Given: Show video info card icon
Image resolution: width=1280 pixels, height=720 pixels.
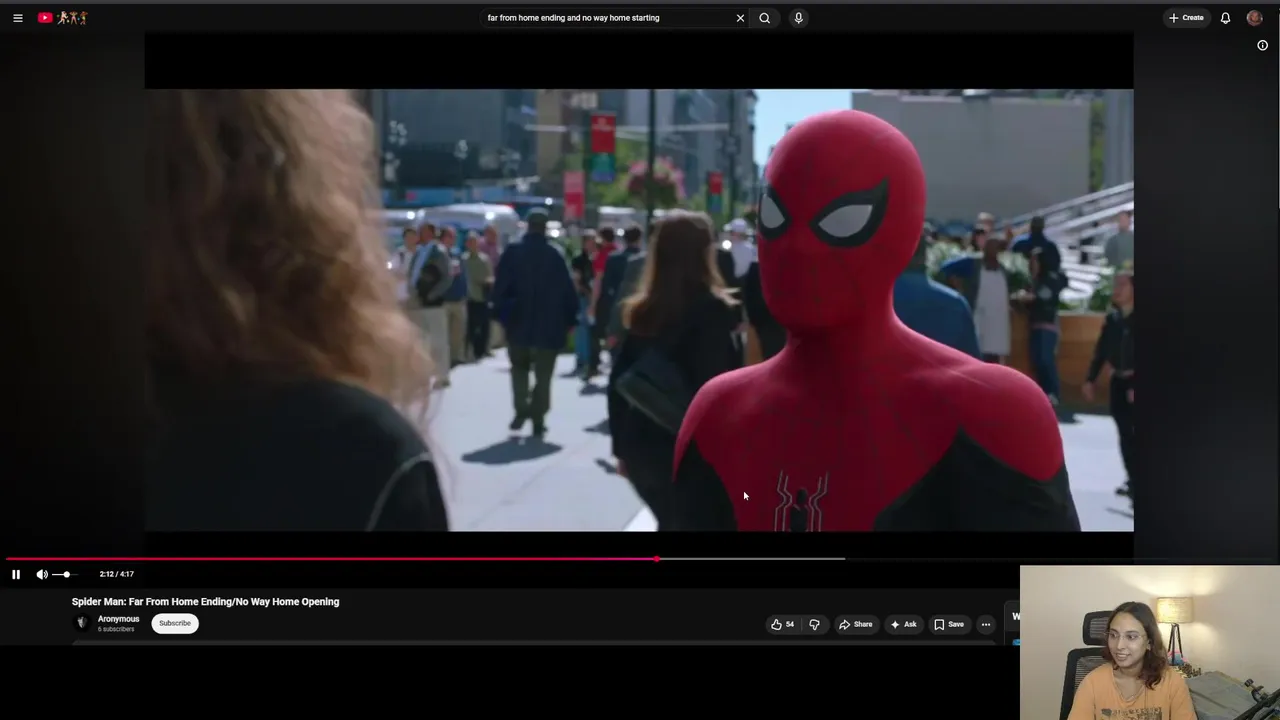Looking at the screenshot, I should pos(1262,45).
